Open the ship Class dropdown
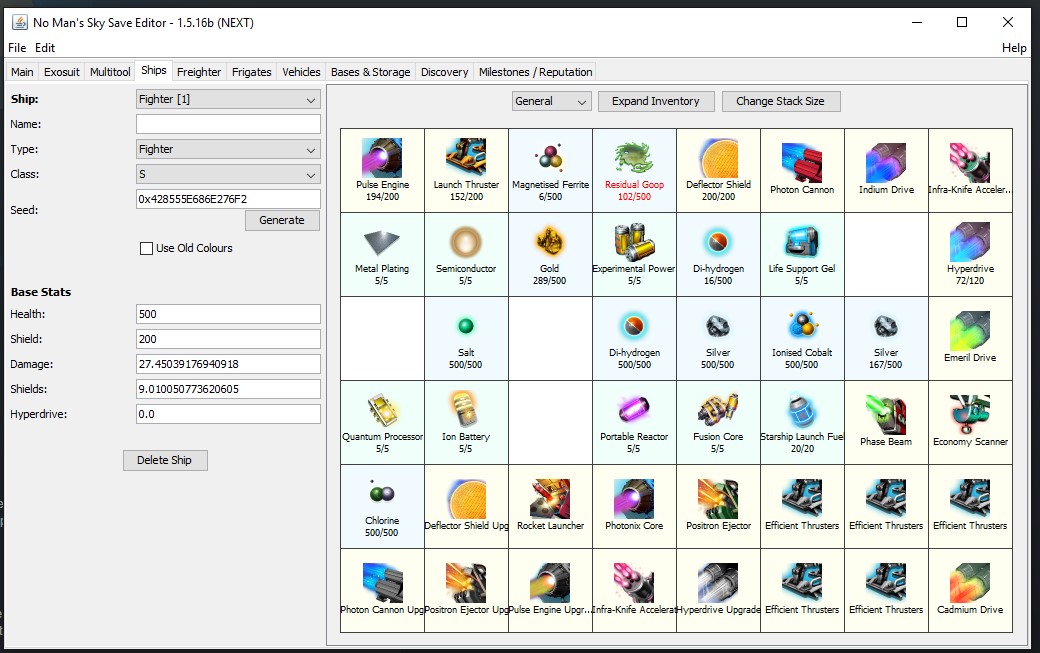 click(x=228, y=174)
